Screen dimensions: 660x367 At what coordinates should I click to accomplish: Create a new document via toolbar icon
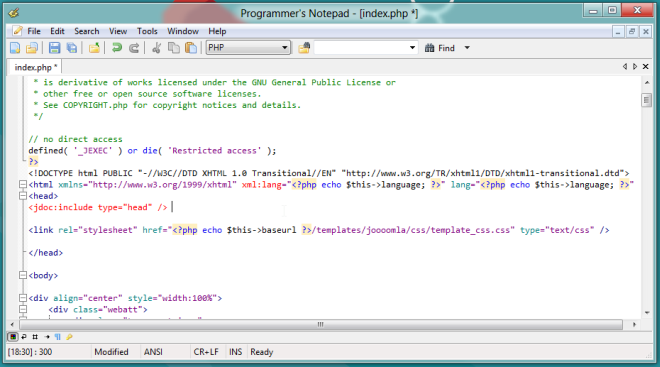(x=15, y=48)
